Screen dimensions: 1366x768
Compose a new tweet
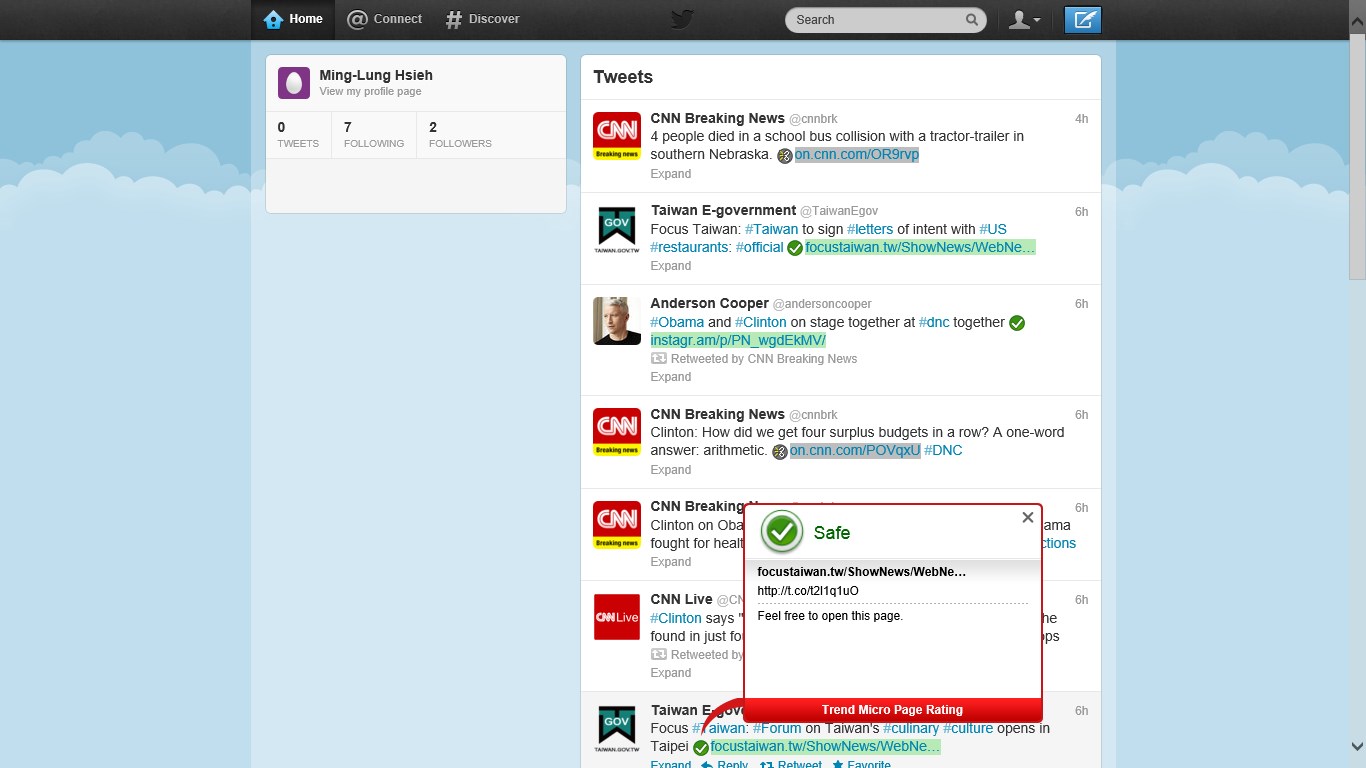point(1082,19)
